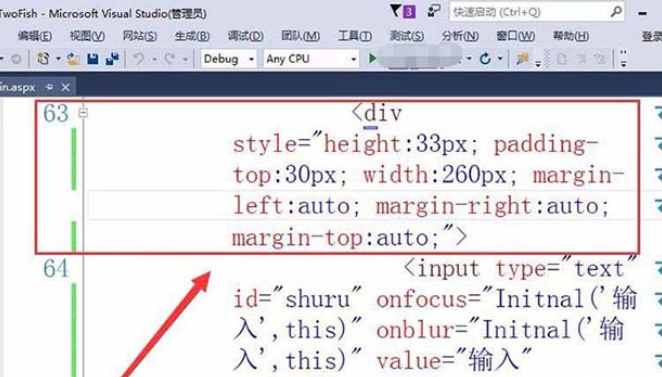Click the Redo arrow icon
The height and width of the screenshot is (377, 662).
(x=170, y=59)
